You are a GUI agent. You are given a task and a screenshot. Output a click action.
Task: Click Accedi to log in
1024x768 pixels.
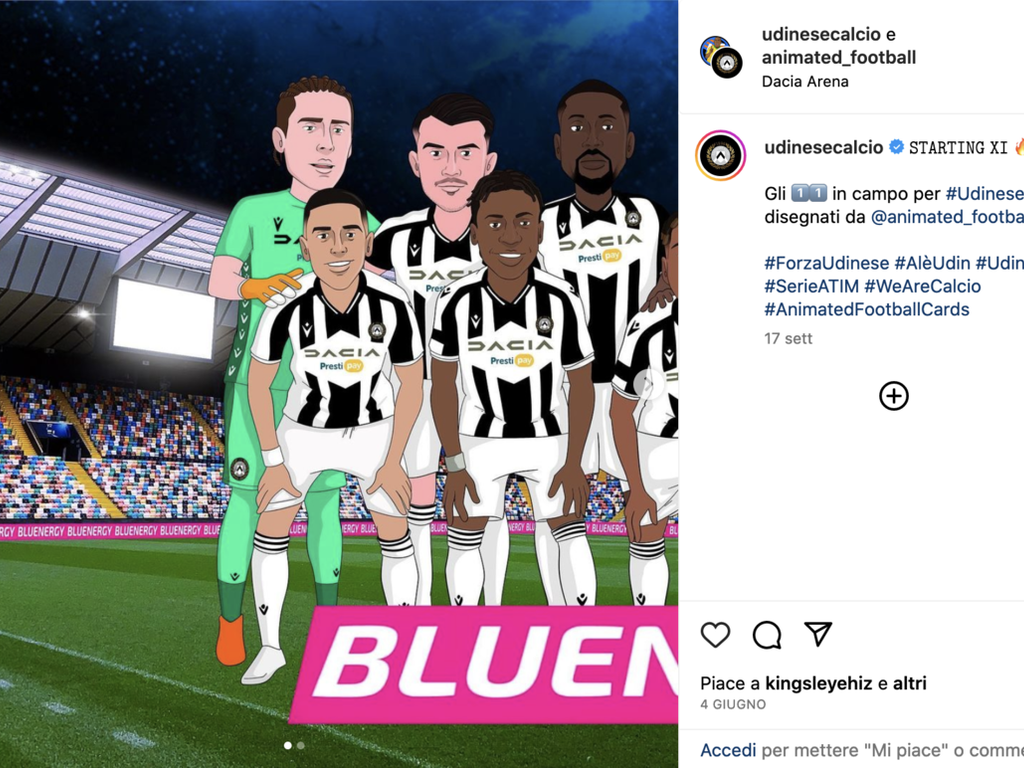(728, 750)
